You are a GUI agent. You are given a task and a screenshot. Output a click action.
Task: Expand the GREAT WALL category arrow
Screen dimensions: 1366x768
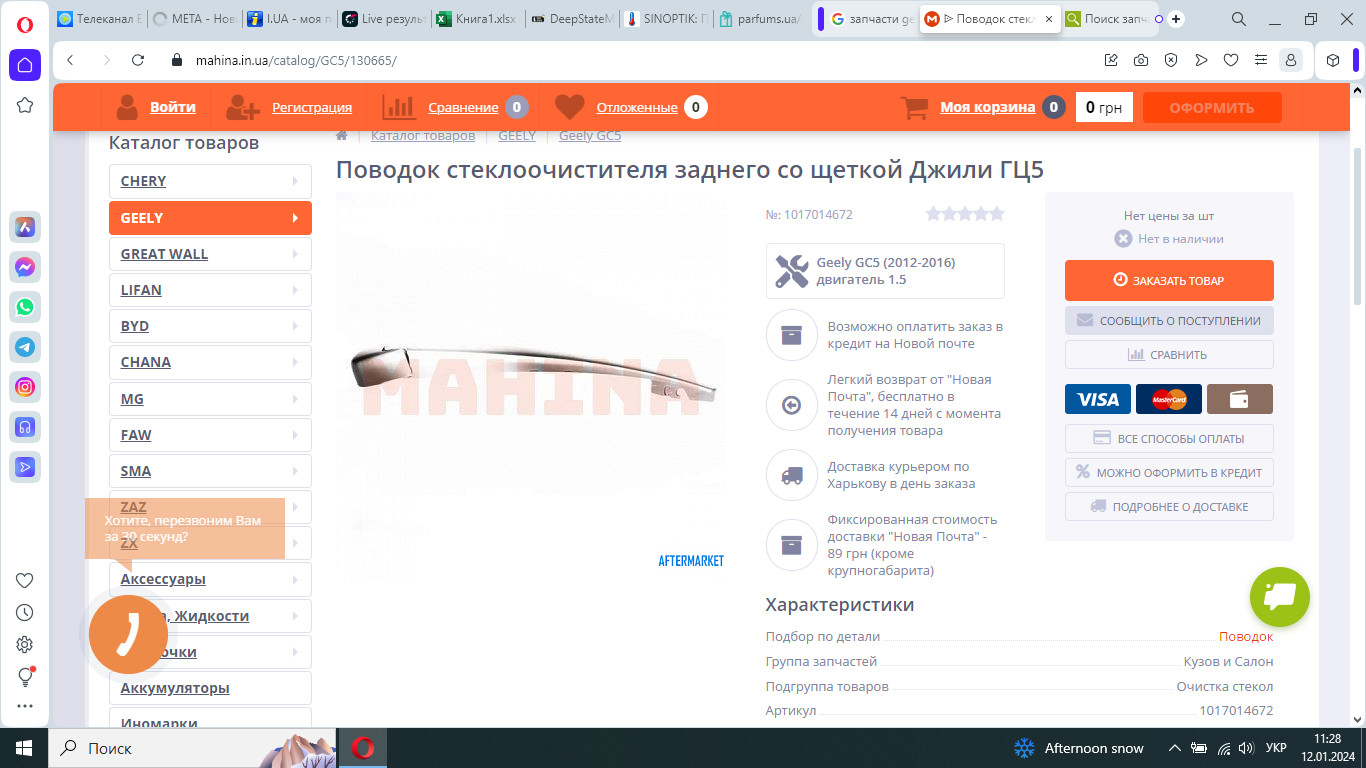(295, 254)
